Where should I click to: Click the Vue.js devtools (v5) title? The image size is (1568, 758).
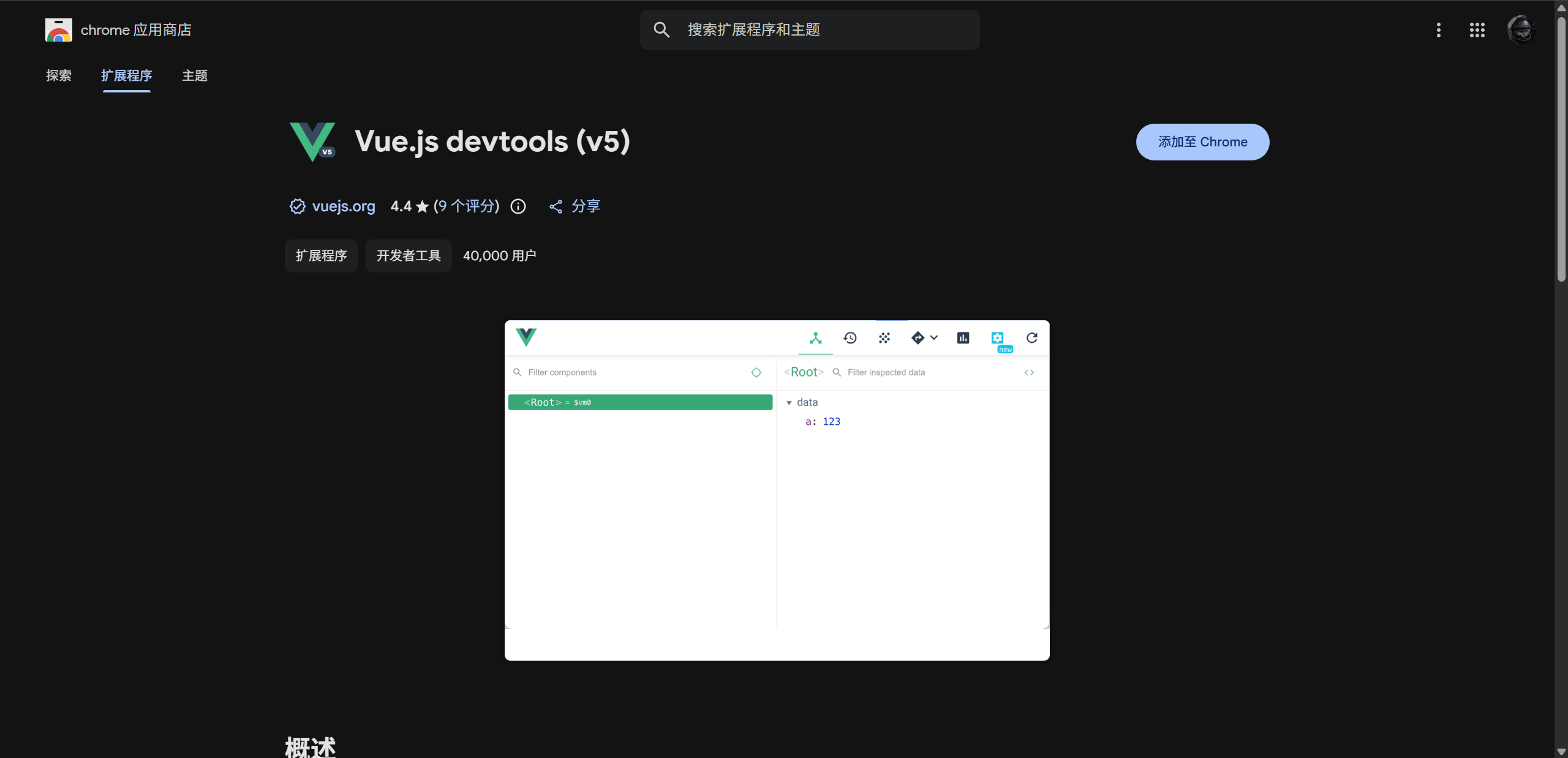(492, 142)
